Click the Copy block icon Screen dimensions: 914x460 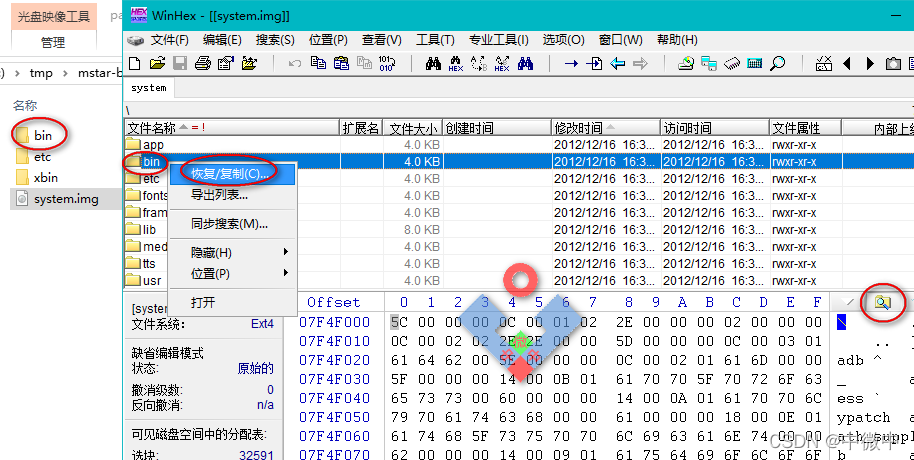(318, 63)
